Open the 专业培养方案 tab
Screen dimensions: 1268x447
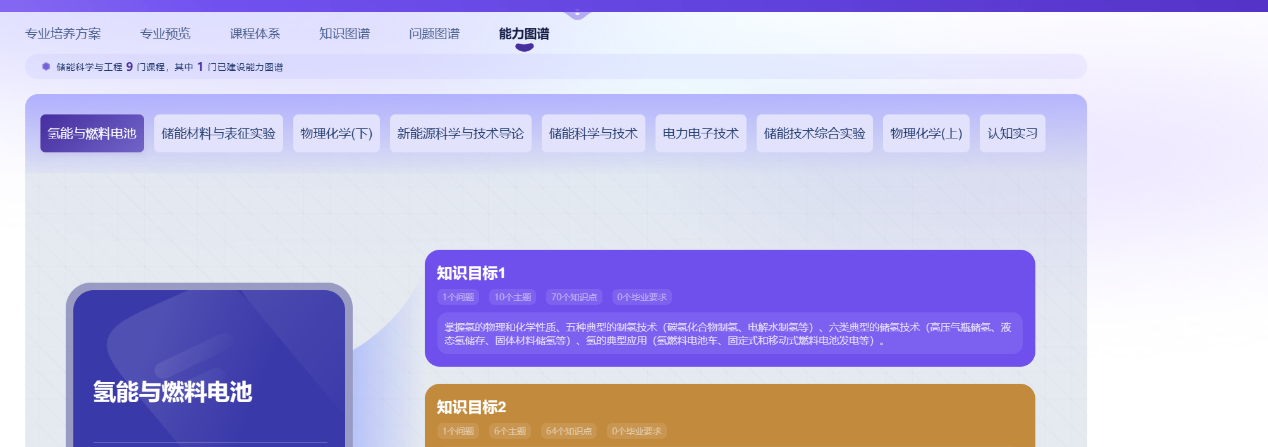click(x=63, y=33)
